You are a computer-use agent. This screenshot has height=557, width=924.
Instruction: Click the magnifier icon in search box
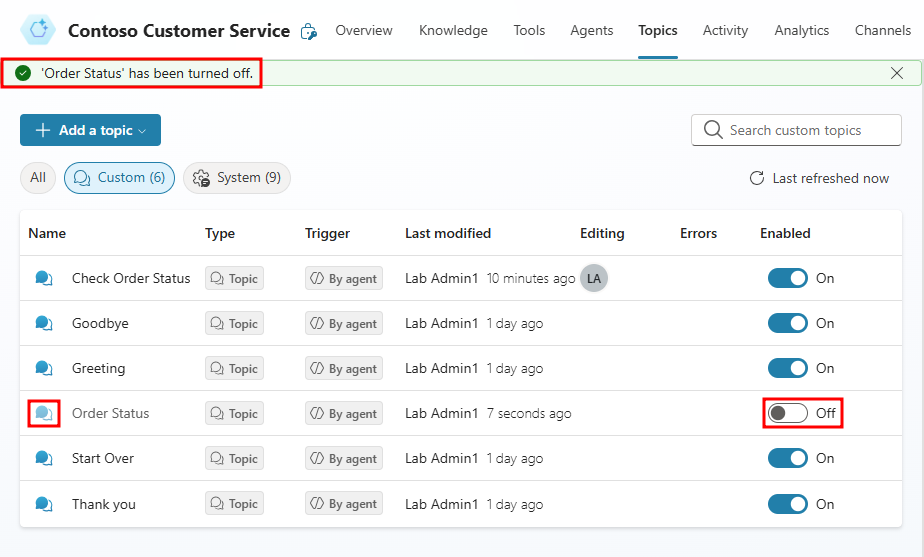pos(712,130)
